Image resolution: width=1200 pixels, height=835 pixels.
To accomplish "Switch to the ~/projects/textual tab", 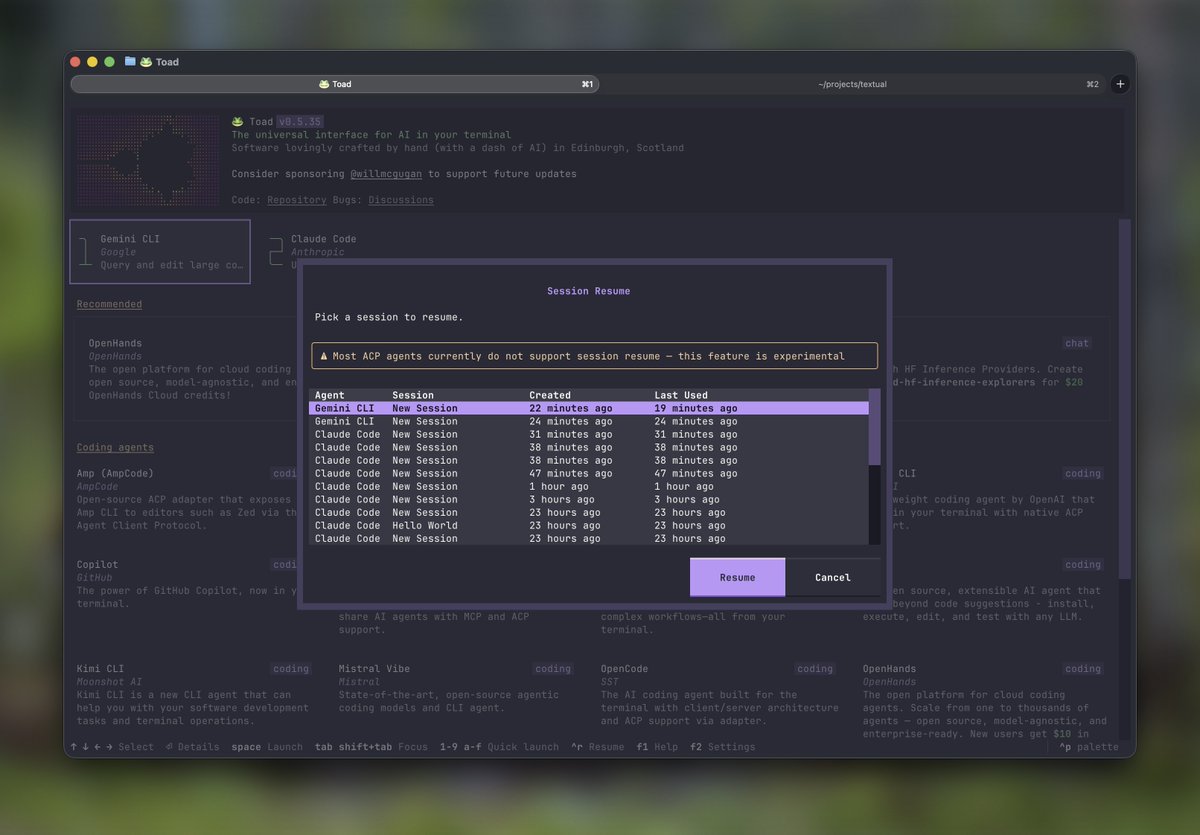I will coord(853,84).
